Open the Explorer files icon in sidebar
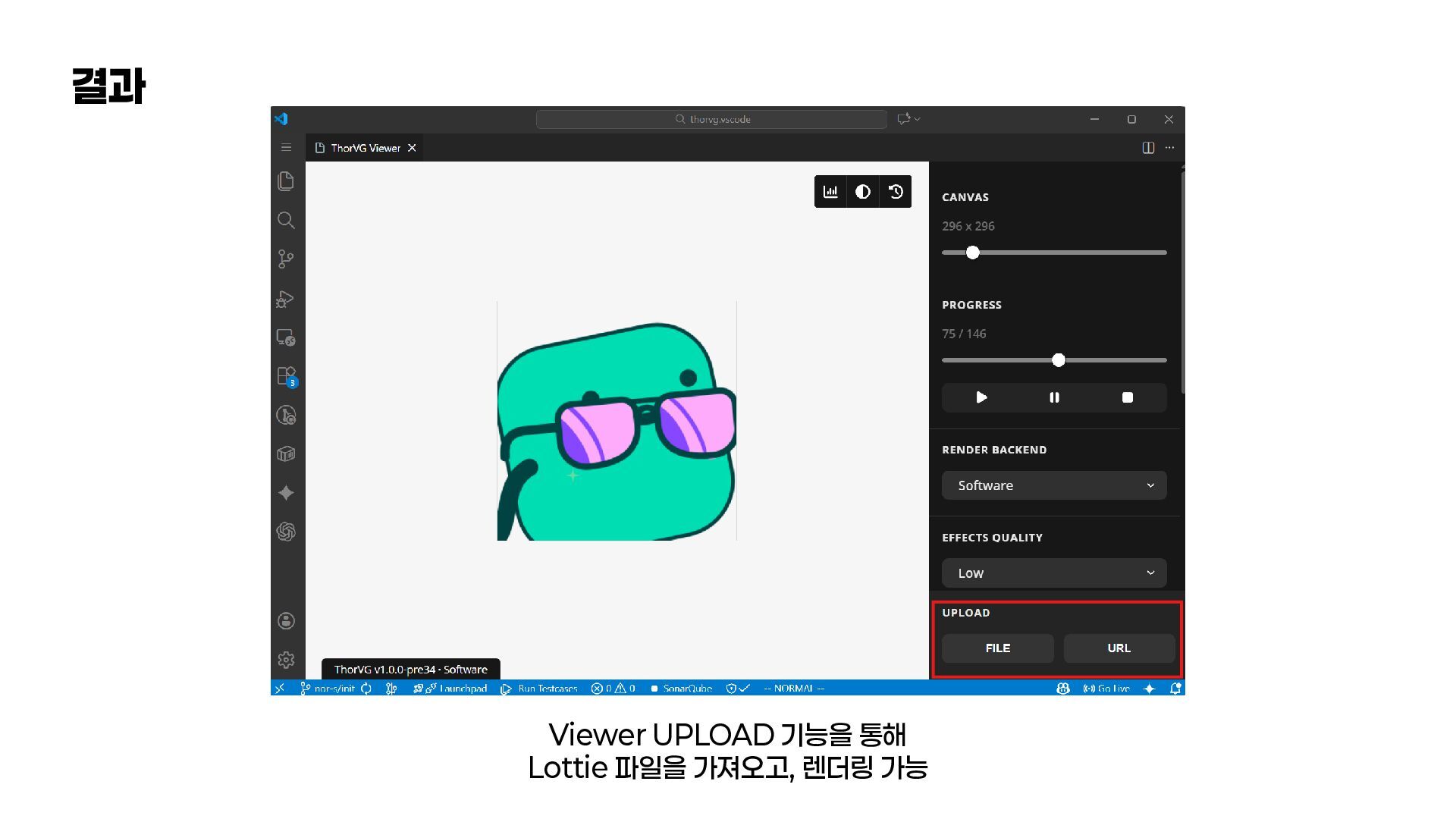Image resolution: width=1456 pixels, height=819 pixels. [286, 180]
